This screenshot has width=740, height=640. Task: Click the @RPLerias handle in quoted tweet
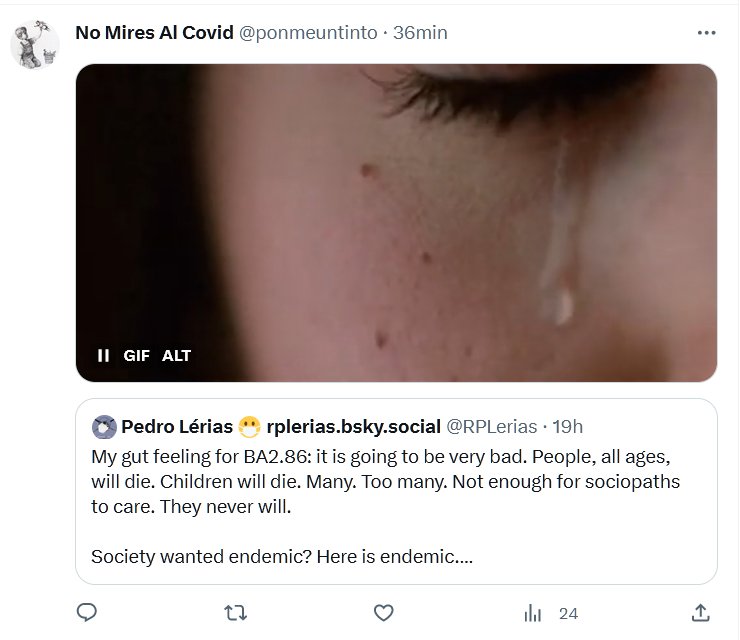[491, 427]
